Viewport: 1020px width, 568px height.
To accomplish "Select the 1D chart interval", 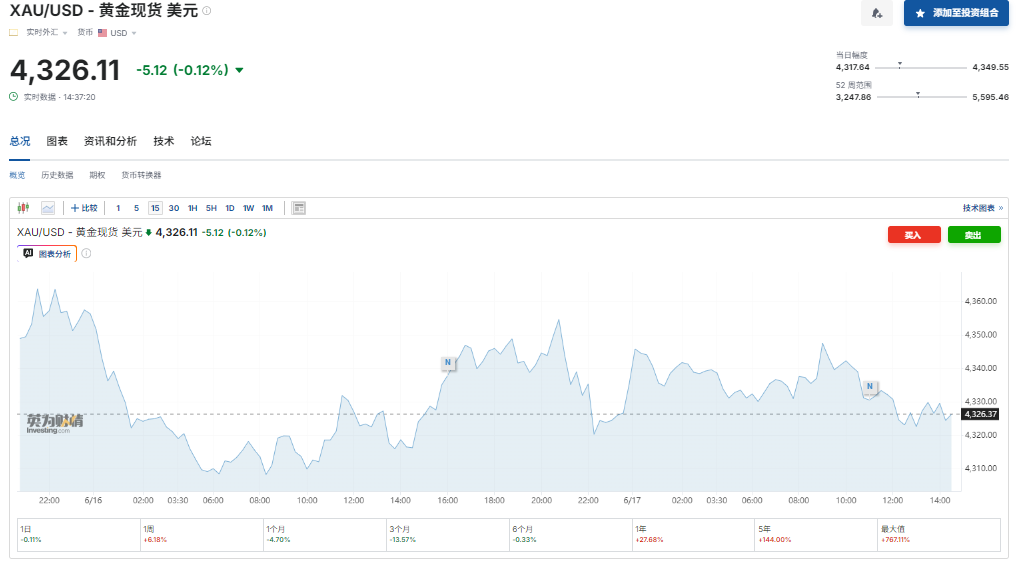I will [x=230, y=208].
